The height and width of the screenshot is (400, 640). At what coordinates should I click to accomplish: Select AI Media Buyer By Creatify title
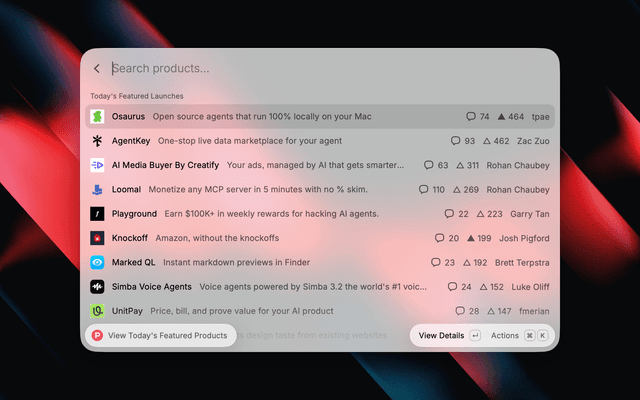[x=165, y=165]
